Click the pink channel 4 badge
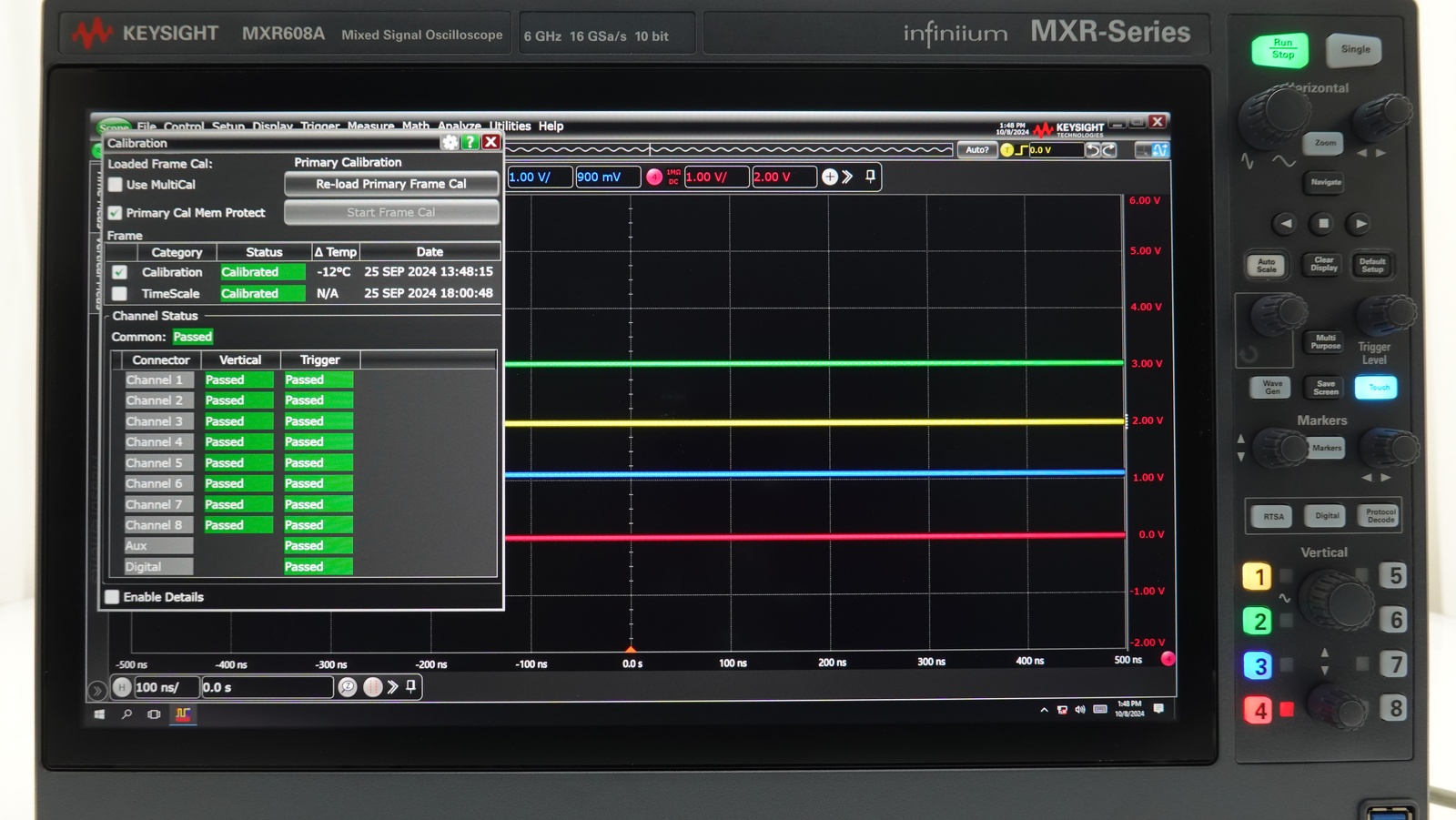Viewport: 1456px width, 820px height. pyautogui.click(x=654, y=177)
